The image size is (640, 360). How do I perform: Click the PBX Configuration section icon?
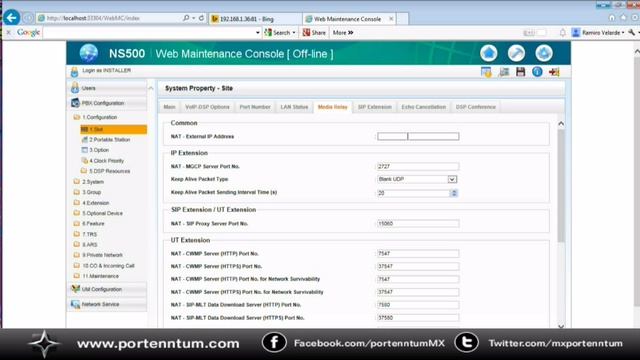click(x=75, y=103)
